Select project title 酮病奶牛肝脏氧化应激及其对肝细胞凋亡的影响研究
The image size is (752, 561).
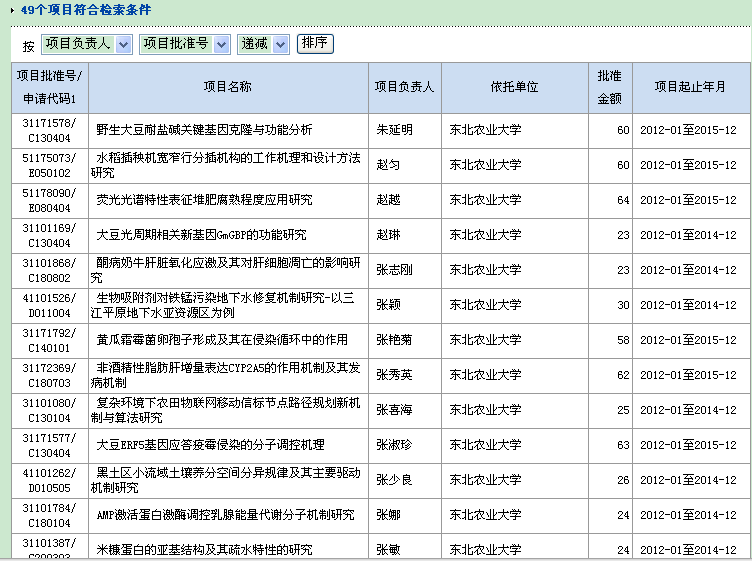[x=225, y=270]
